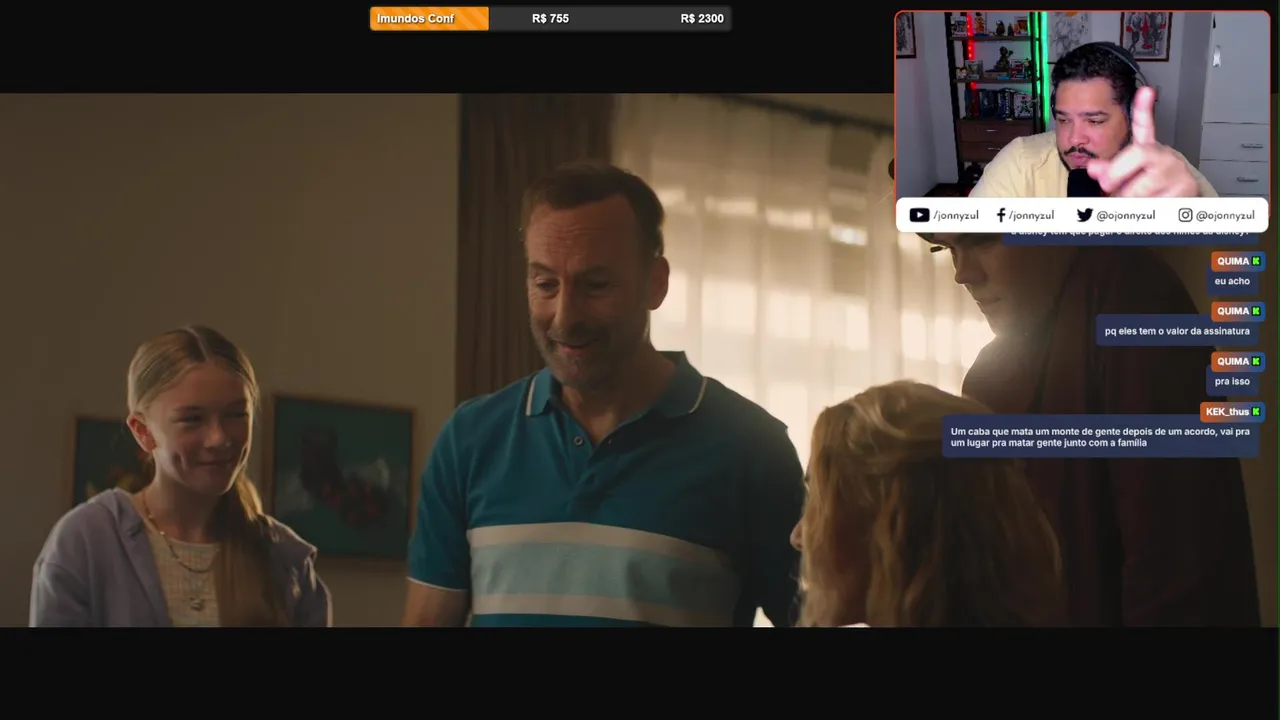Click the Instagram camera icon
The image size is (1280, 720).
[1185, 215]
